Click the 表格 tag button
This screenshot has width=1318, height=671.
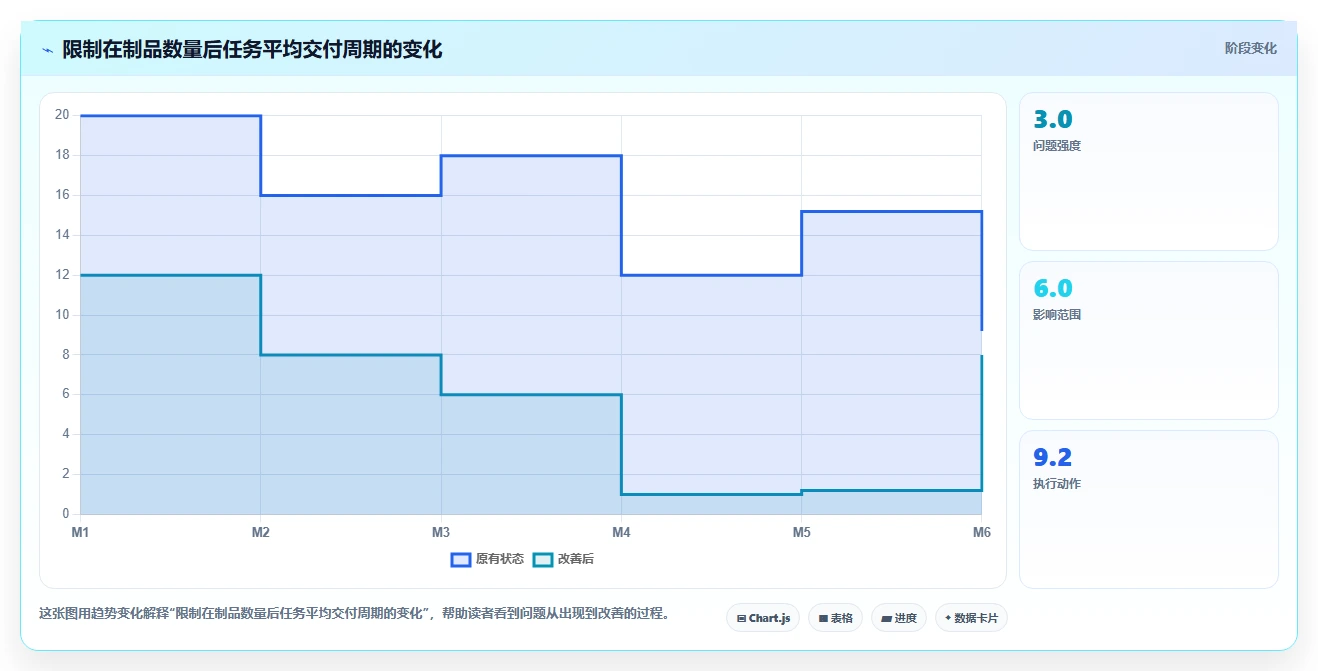click(x=835, y=618)
